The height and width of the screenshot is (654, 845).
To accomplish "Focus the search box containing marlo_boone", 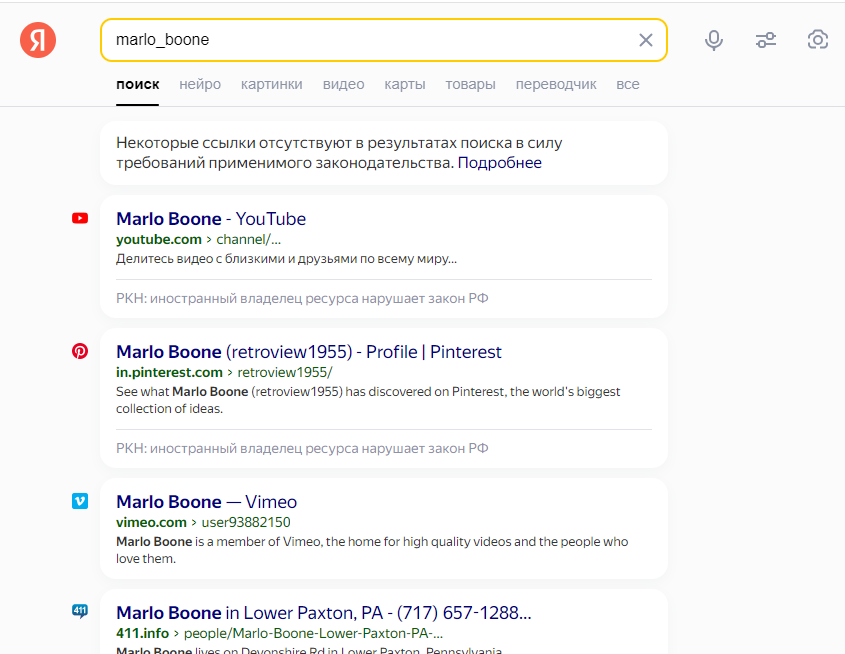I will coord(370,40).
